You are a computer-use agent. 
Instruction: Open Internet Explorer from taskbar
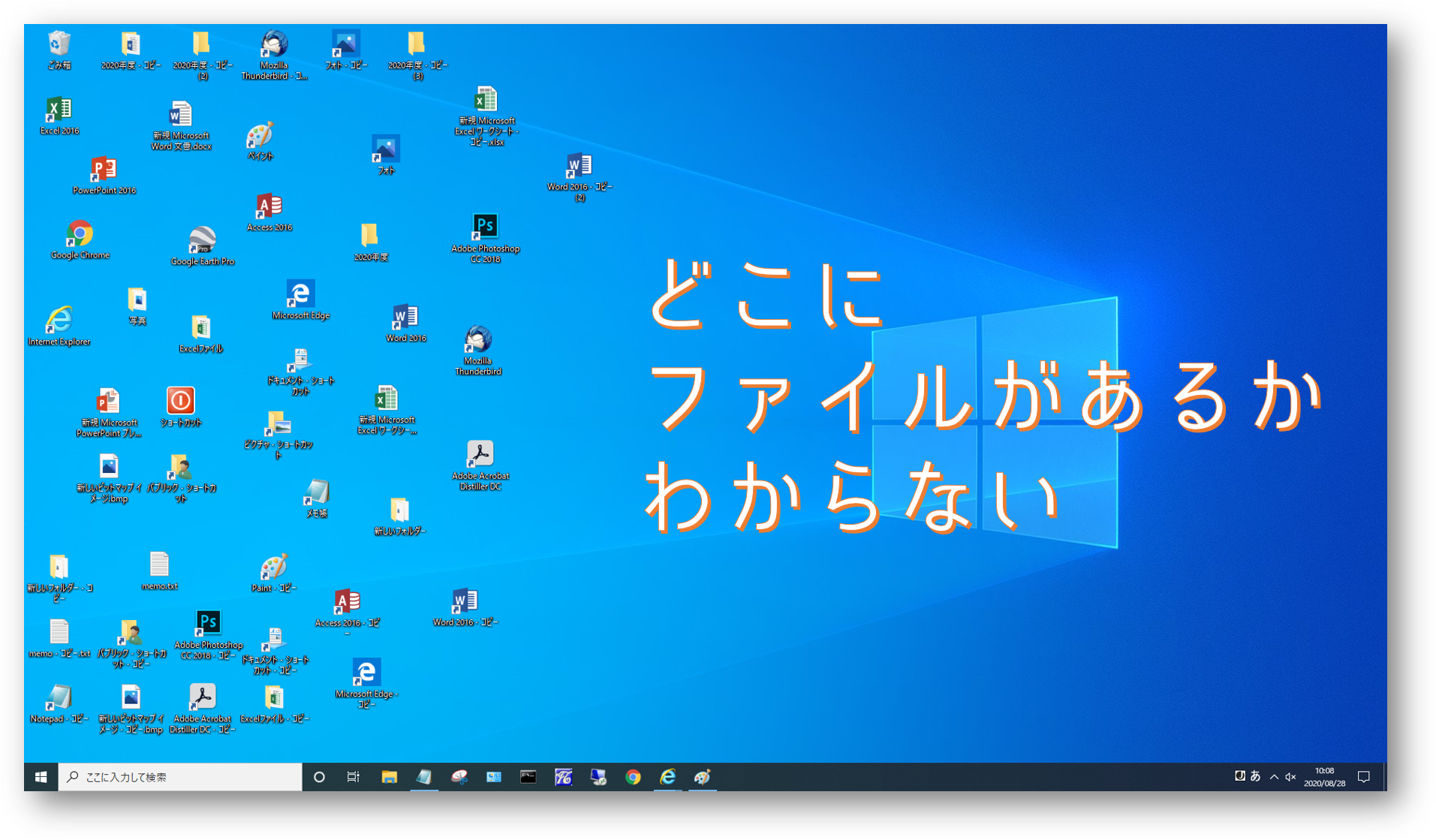667,777
